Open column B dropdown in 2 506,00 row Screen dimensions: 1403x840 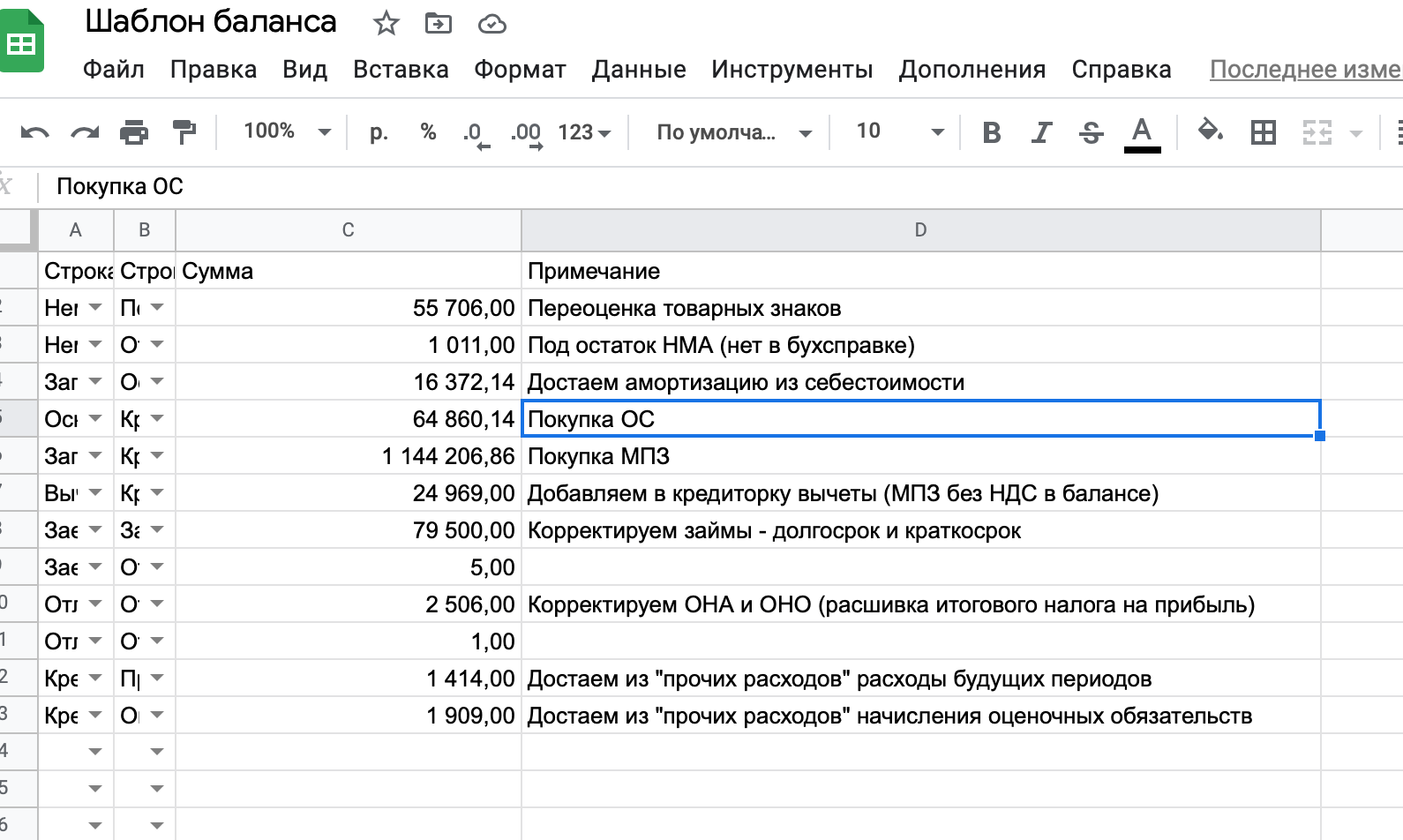(x=157, y=604)
